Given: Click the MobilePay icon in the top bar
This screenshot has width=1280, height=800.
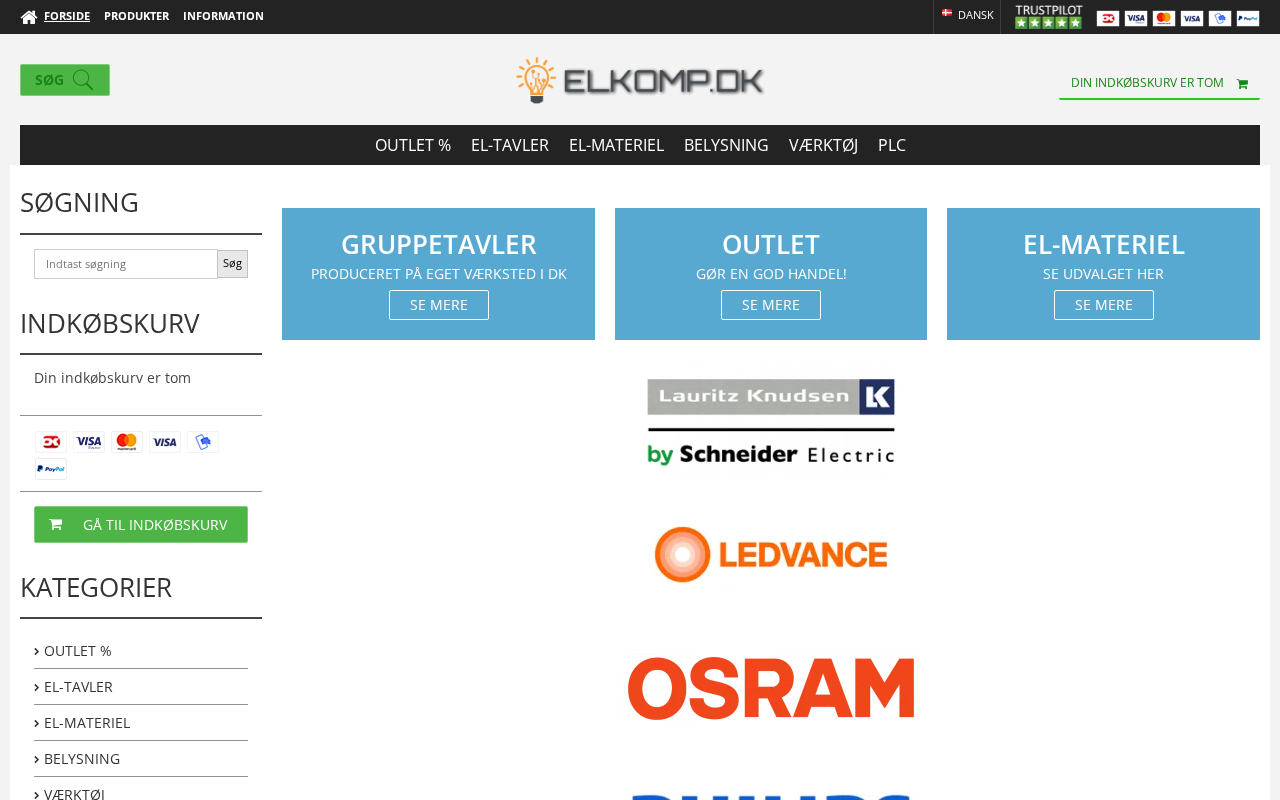Looking at the screenshot, I should [1220, 18].
